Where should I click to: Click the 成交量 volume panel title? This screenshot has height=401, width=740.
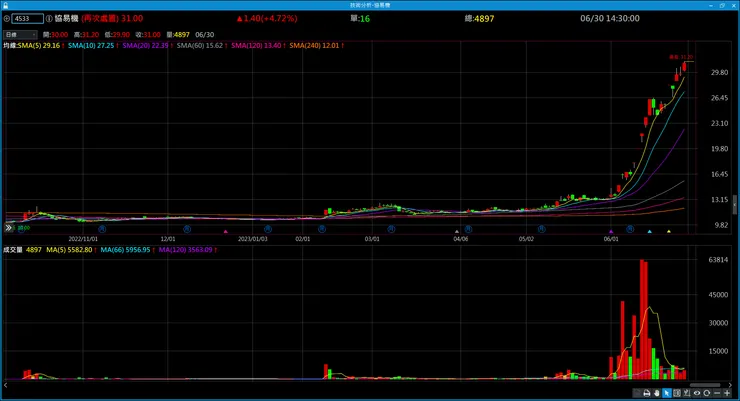13,250
